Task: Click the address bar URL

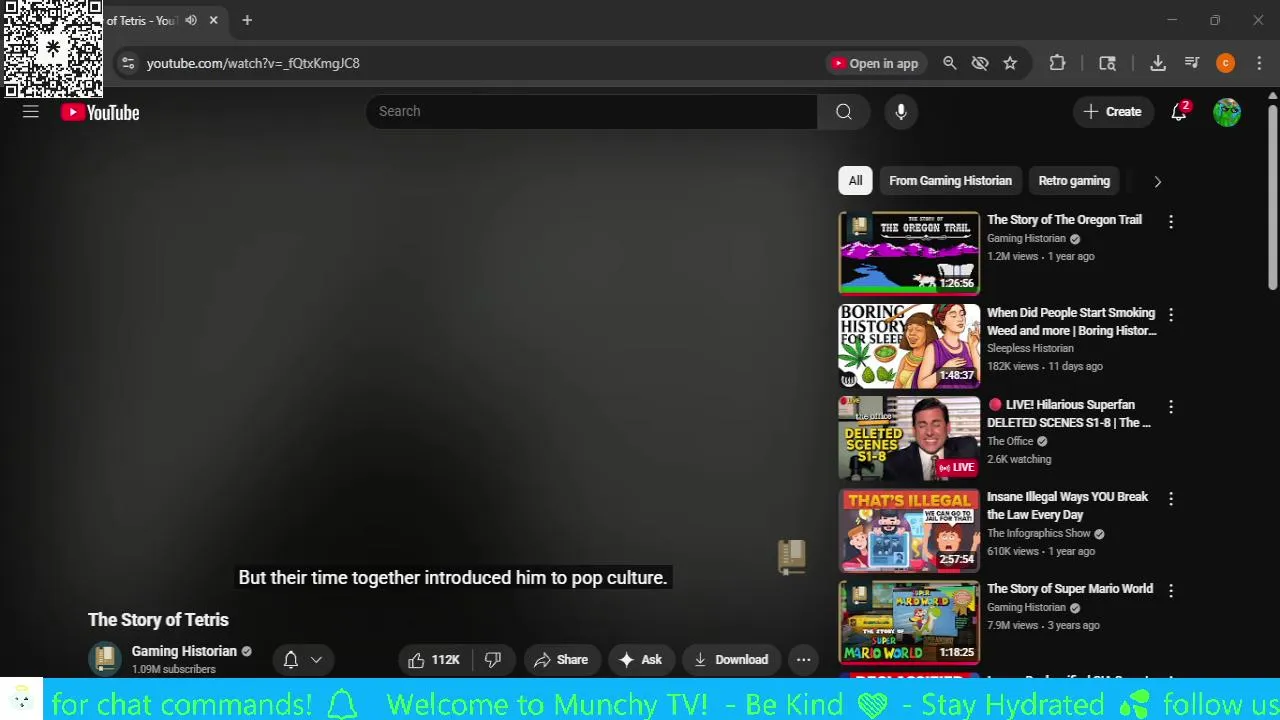Action: coord(253,63)
